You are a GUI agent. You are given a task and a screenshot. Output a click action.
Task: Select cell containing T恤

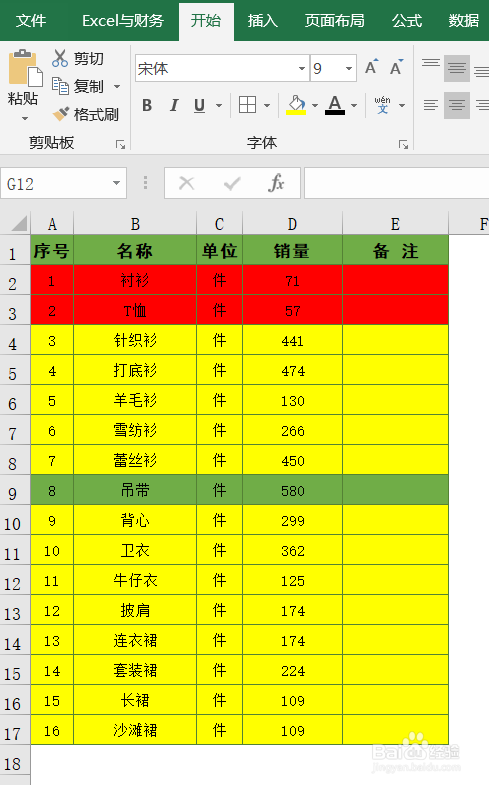pos(135,310)
